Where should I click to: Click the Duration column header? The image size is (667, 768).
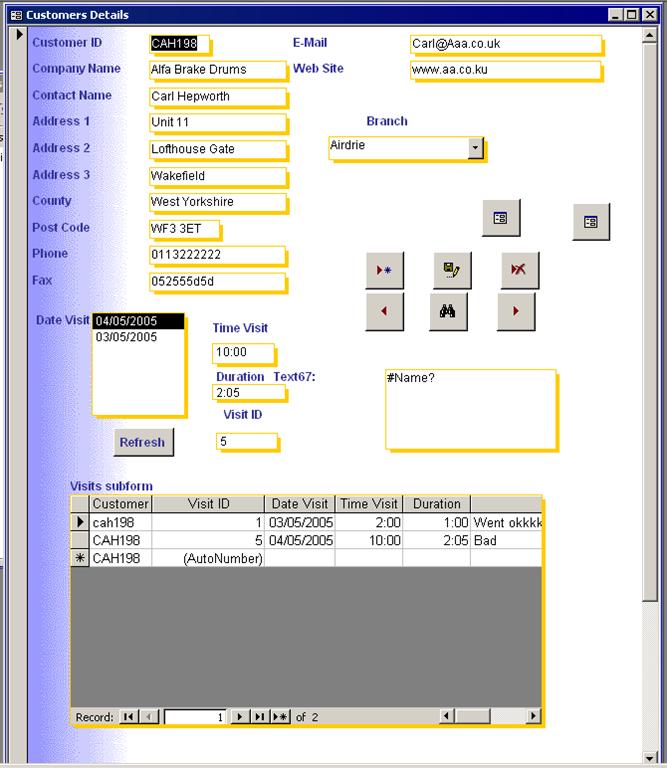tap(436, 504)
